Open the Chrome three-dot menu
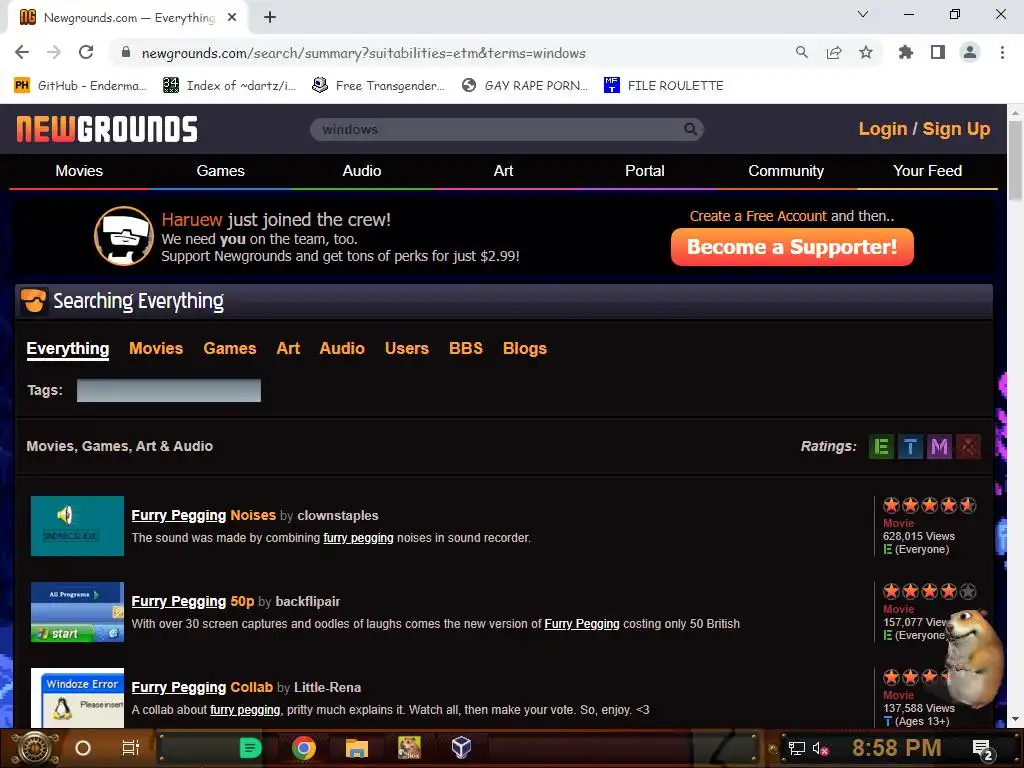 (x=1002, y=52)
